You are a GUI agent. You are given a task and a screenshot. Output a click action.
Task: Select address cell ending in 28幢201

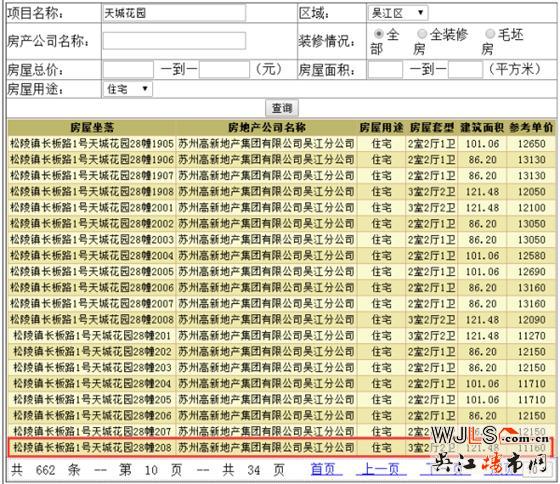tap(92, 336)
